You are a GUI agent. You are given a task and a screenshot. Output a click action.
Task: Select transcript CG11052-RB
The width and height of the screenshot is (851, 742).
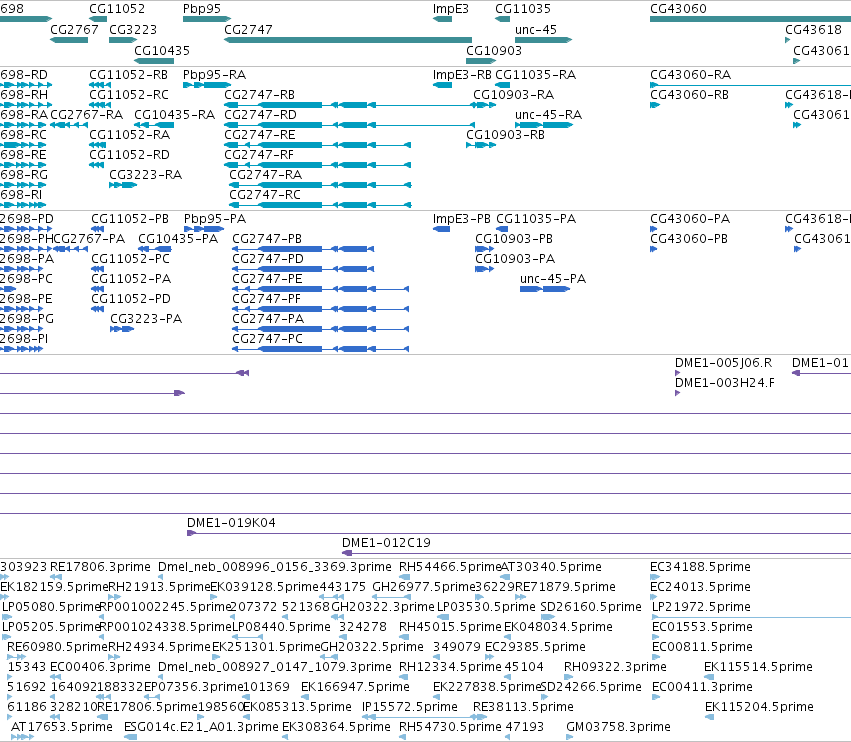[100, 85]
